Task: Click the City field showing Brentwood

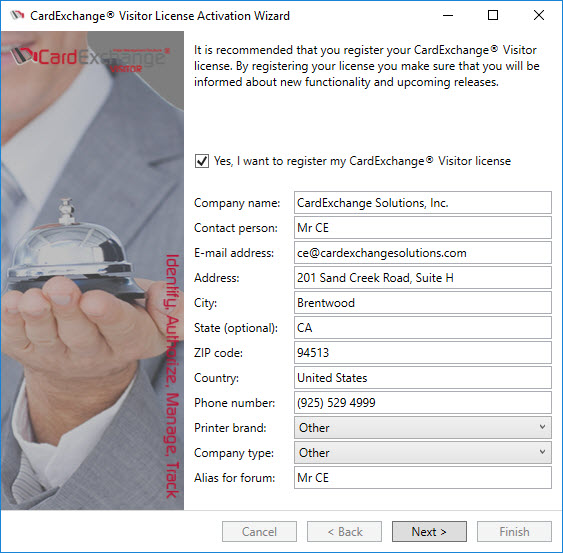Action: point(423,303)
